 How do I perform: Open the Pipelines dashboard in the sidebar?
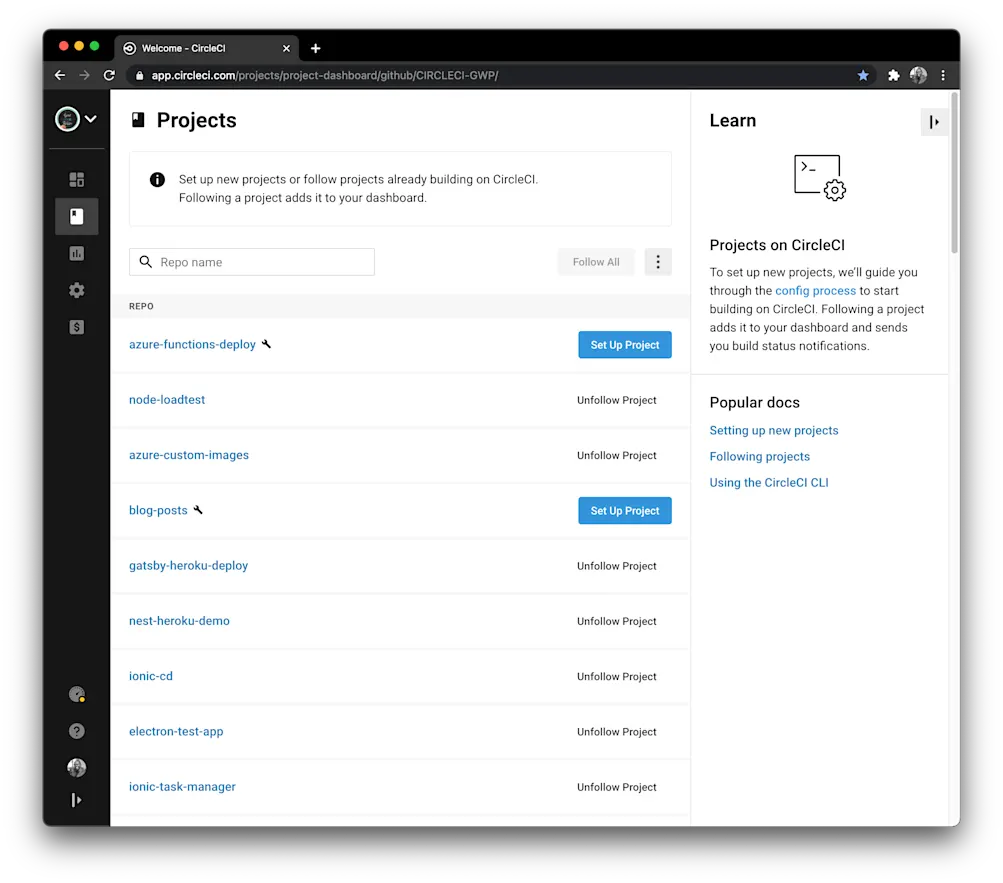click(x=76, y=179)
